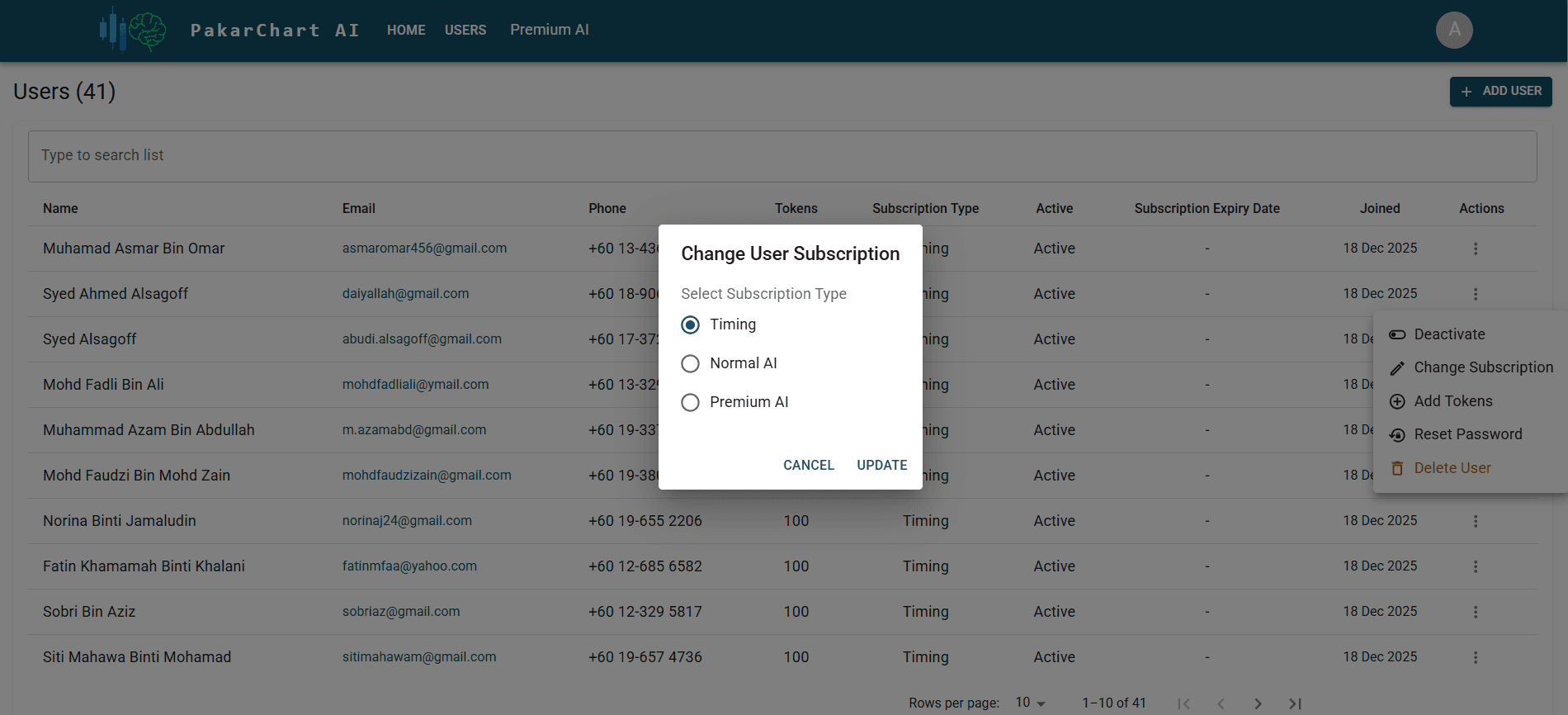Open actions menu for Siti Mahawa Binti Mohamad
Screen dimensions: 1568x715
(1475, 657)
